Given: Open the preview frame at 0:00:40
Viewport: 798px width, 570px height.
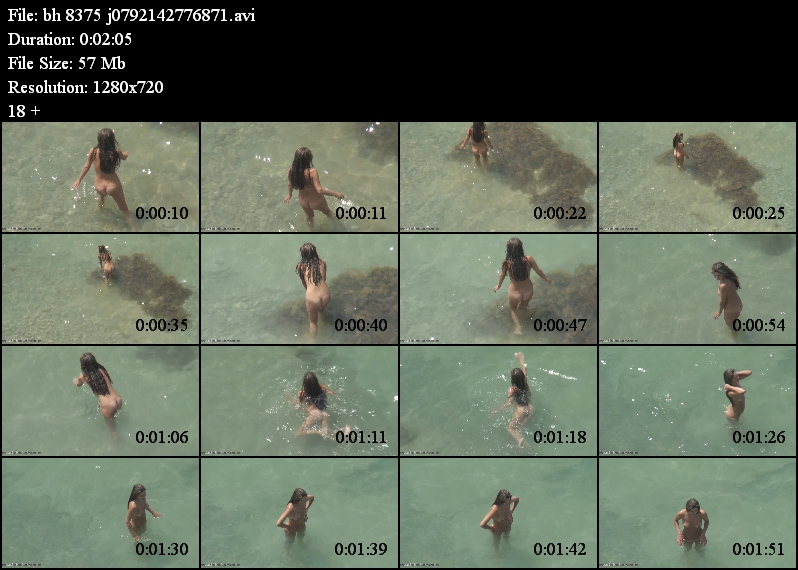Looking at the screenshot, I should click(x=300, y=289).
